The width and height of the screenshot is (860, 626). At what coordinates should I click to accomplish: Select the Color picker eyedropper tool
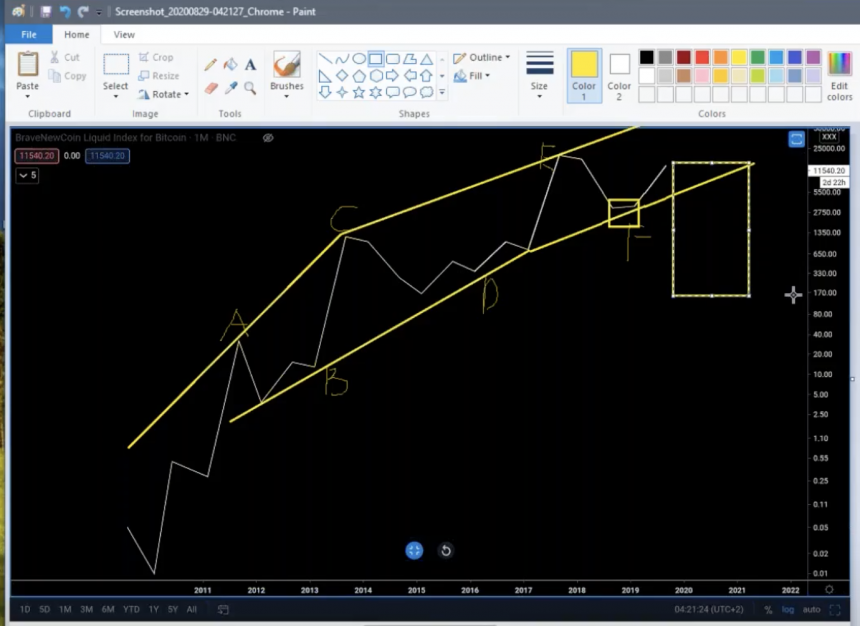[230, 88]
